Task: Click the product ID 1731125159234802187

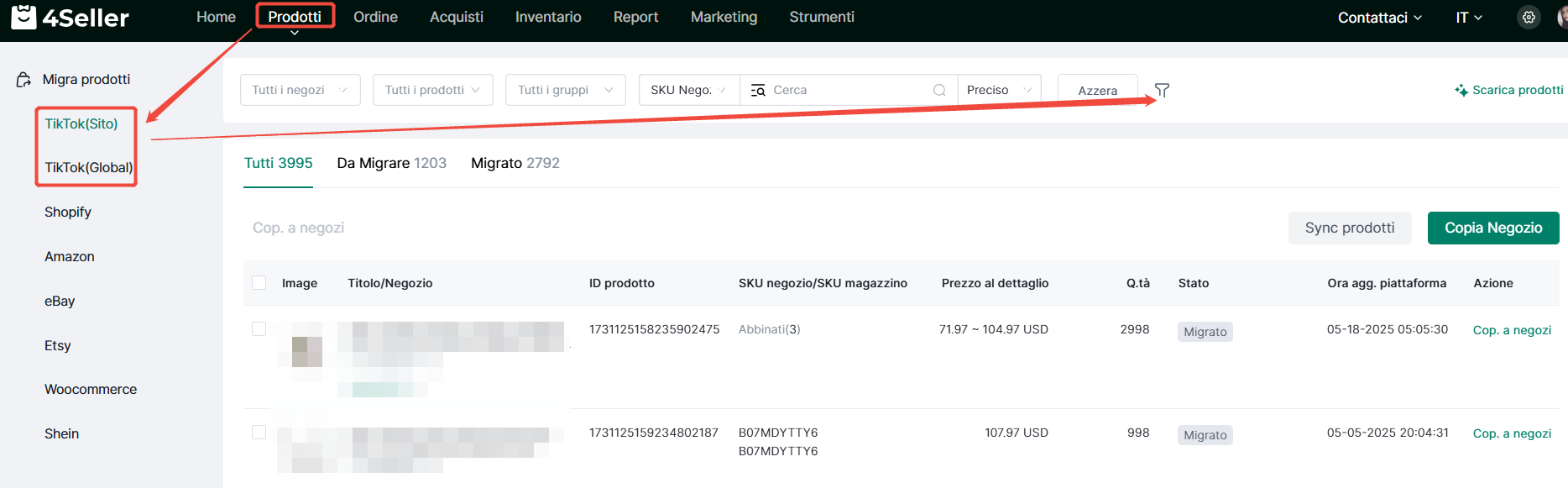Action: [x=654, y=433]
